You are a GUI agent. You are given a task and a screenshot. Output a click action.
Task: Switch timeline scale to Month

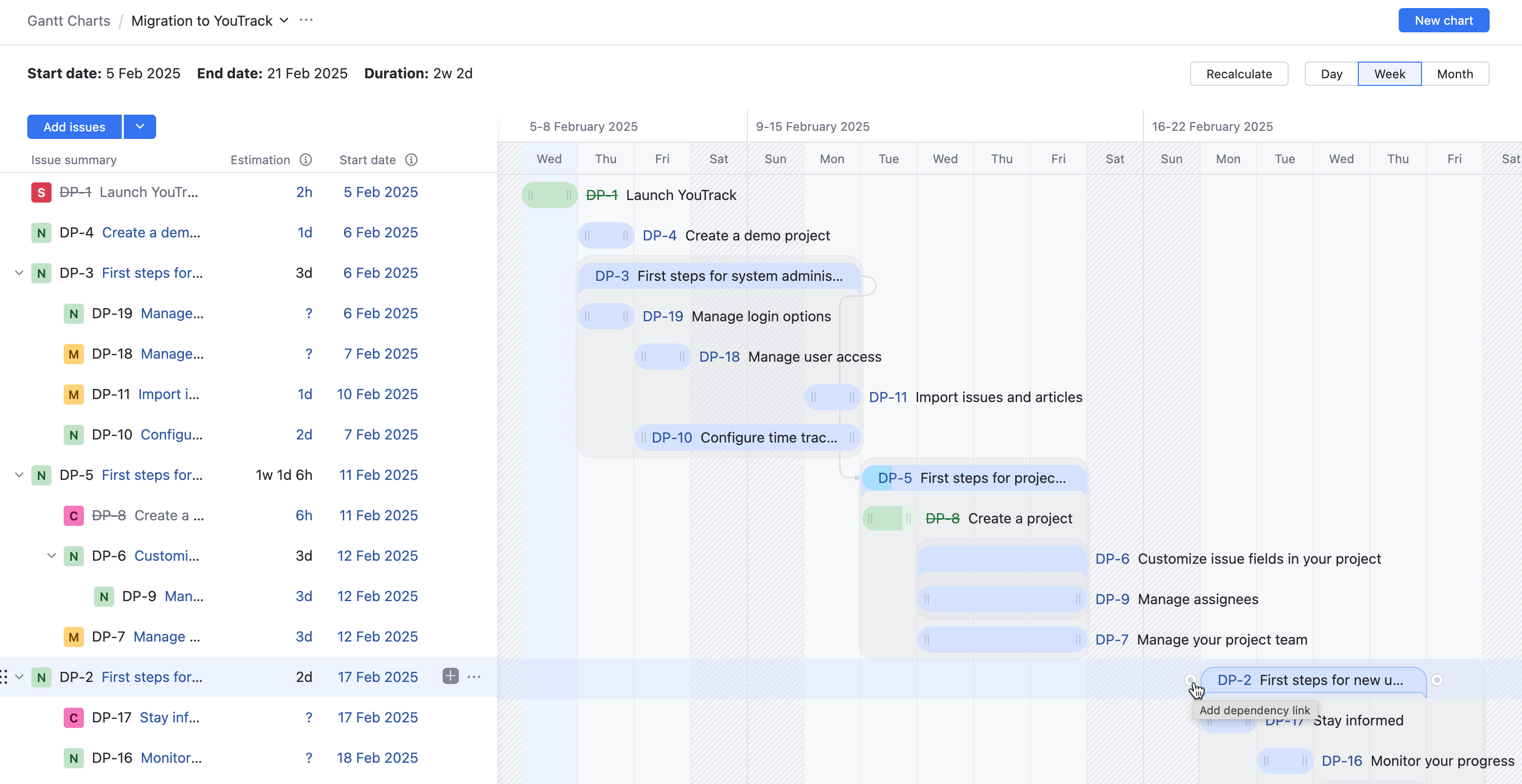point(1455,74)
